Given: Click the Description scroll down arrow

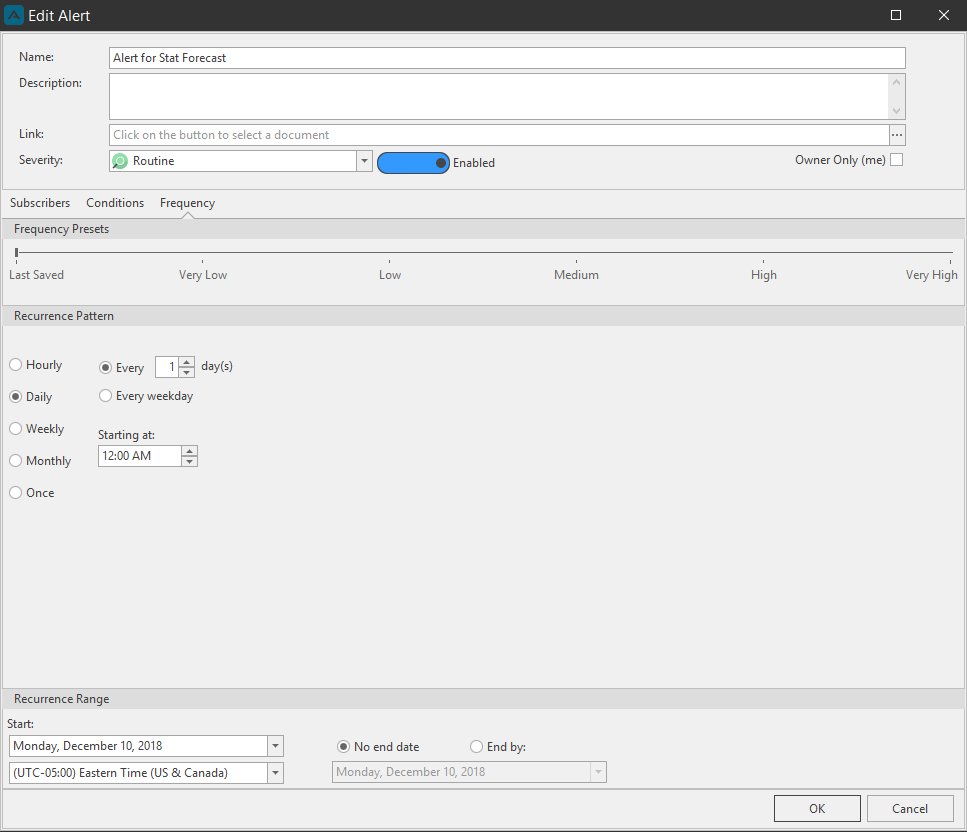Looking at the screenshot, I should coord(897,111).
